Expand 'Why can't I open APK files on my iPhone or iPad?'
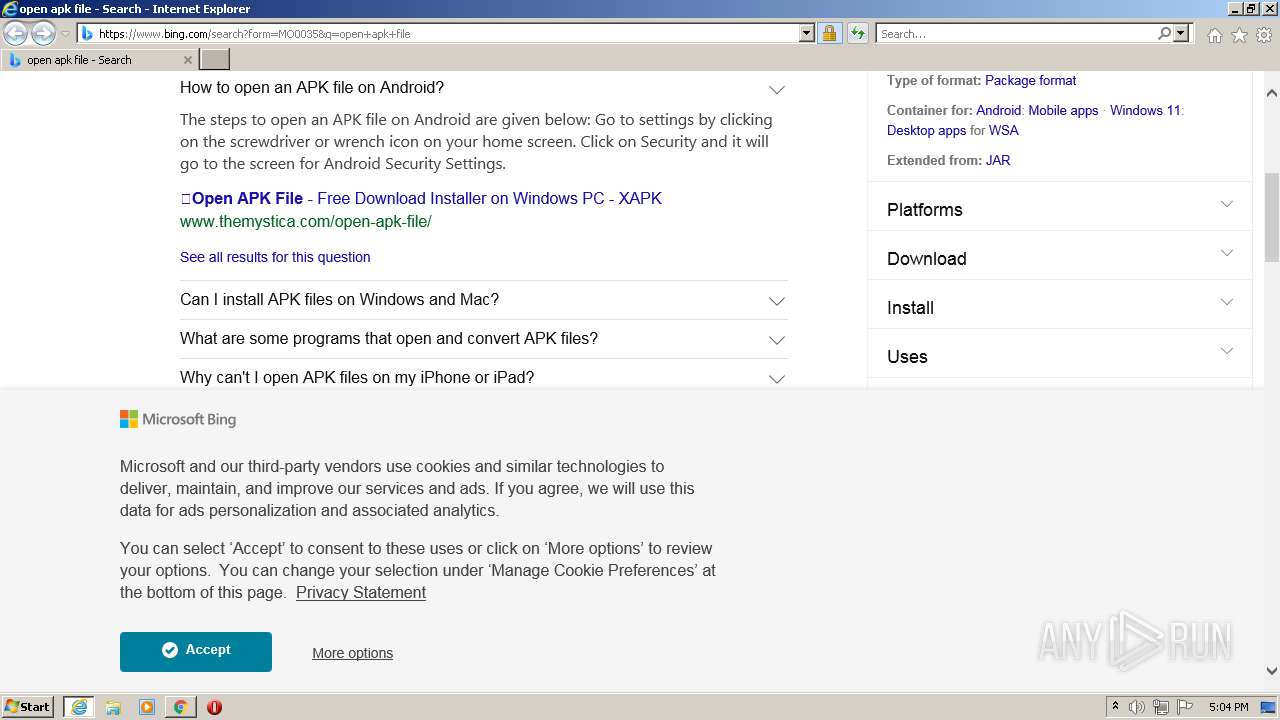Screen dimensions: 1280x720 click(483, 378)
